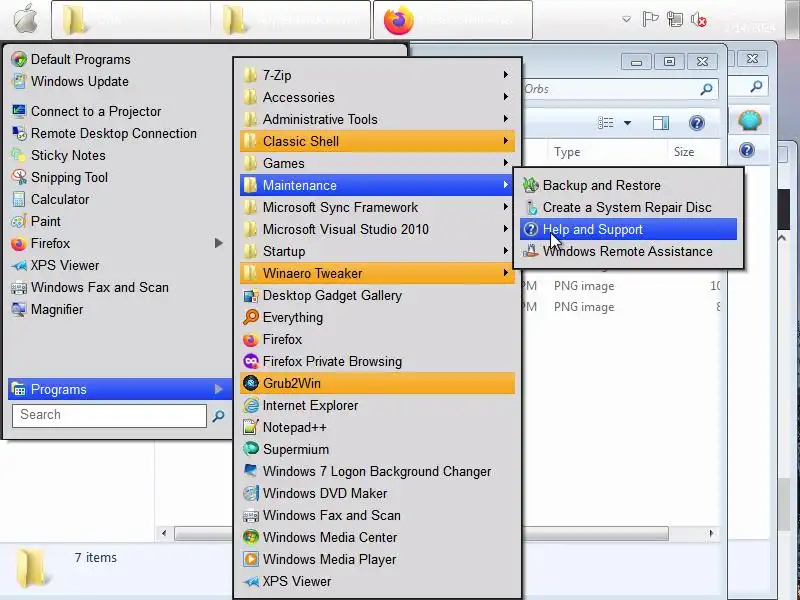
Task: Expand the Startup folder
Action: [378, 251]
